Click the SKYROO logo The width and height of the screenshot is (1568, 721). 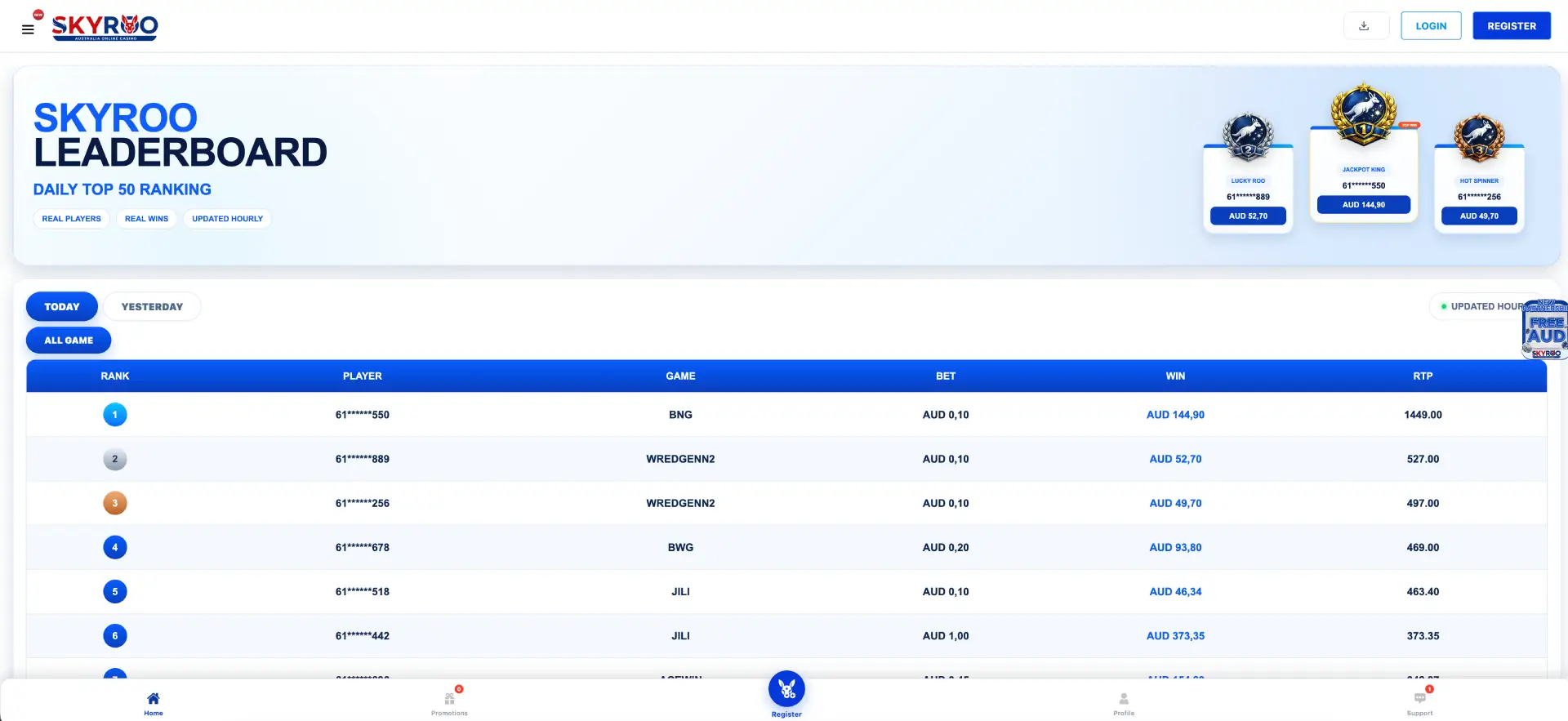pos(105,27)
